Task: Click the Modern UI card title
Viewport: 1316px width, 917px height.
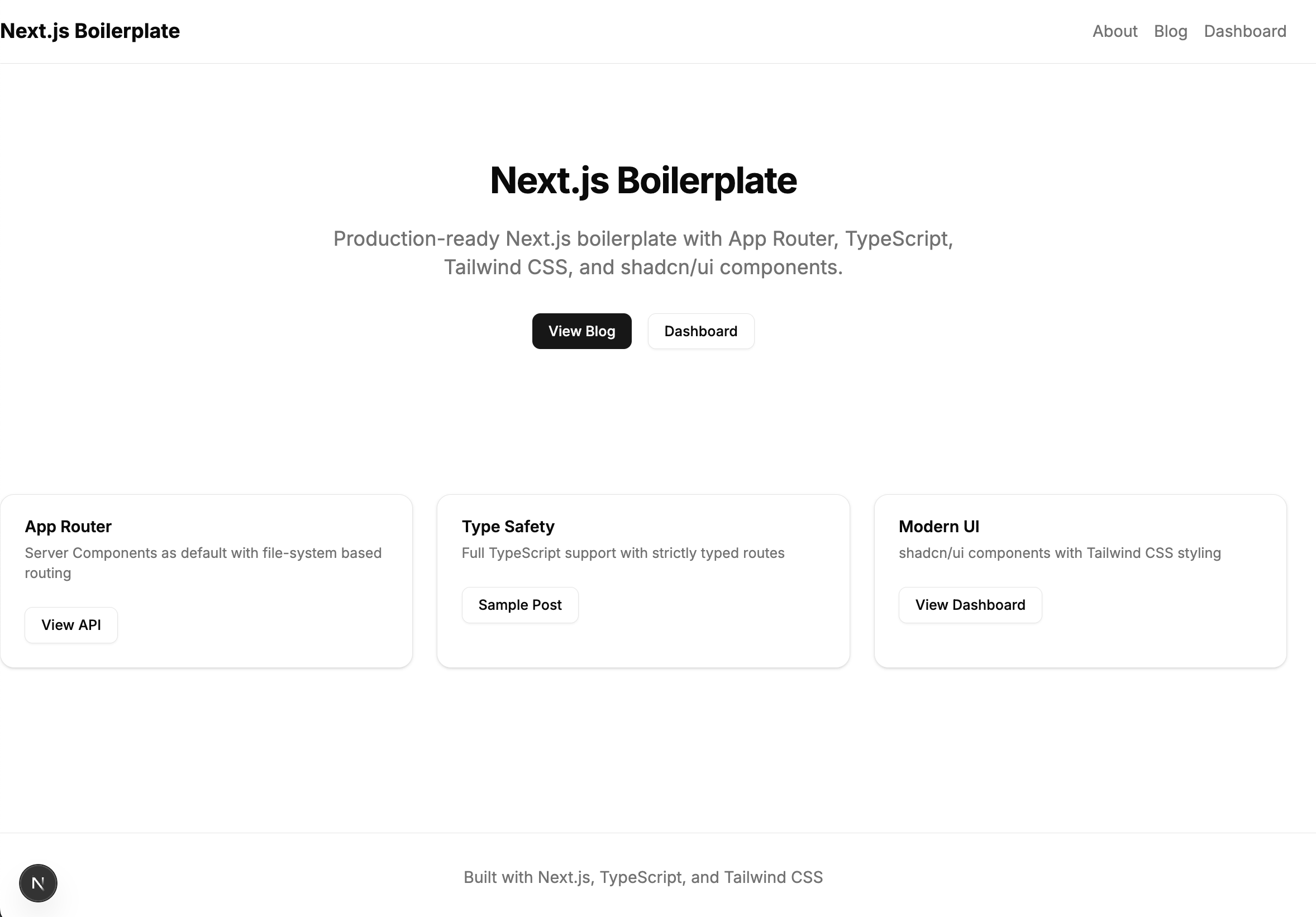Action: [938, 526]
